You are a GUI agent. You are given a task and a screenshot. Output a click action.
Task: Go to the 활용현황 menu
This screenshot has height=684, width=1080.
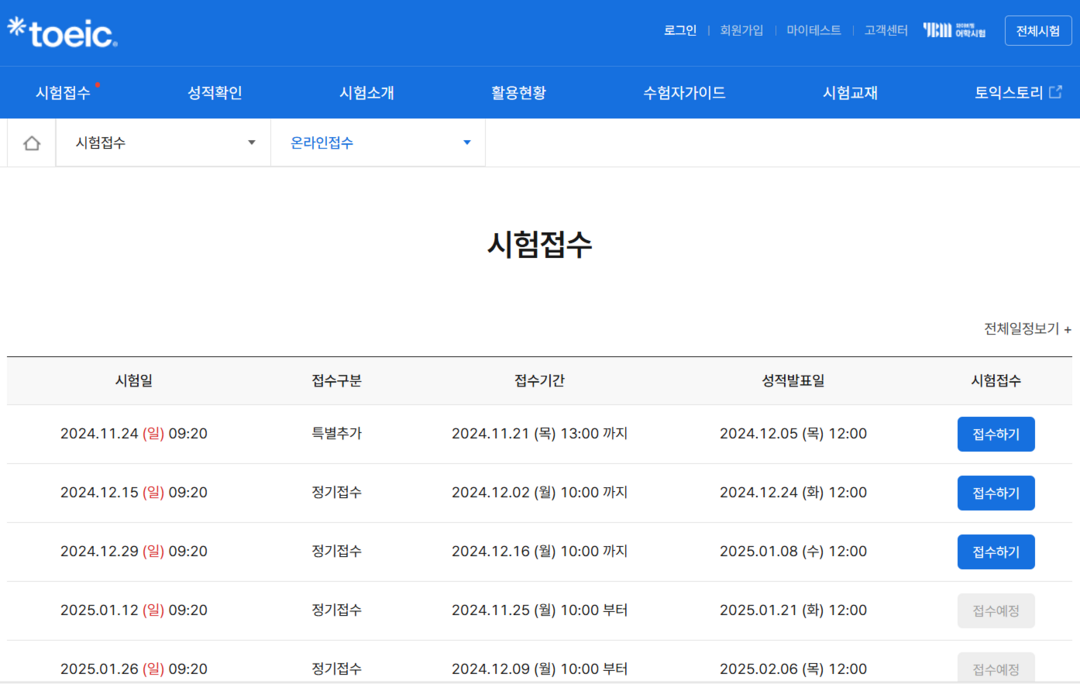tap(519, 93)
